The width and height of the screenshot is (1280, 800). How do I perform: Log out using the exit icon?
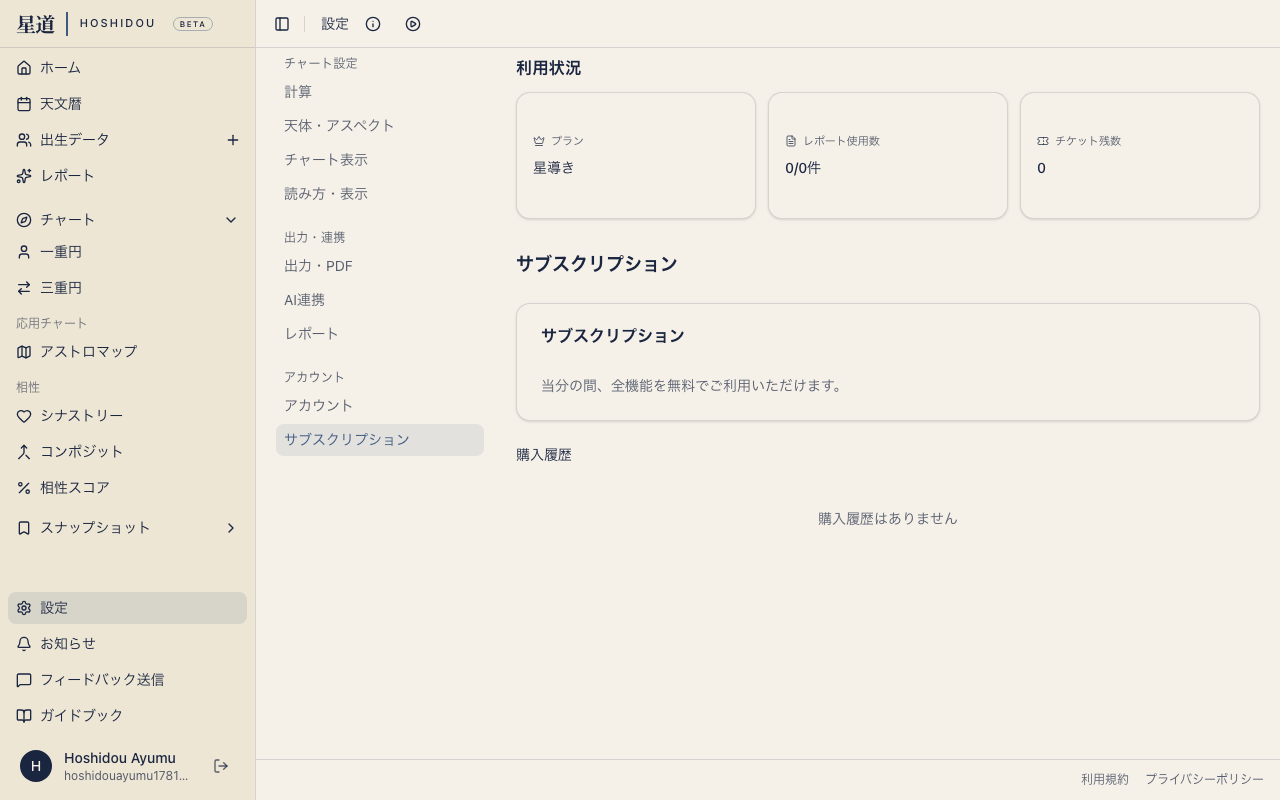point(221,766)
